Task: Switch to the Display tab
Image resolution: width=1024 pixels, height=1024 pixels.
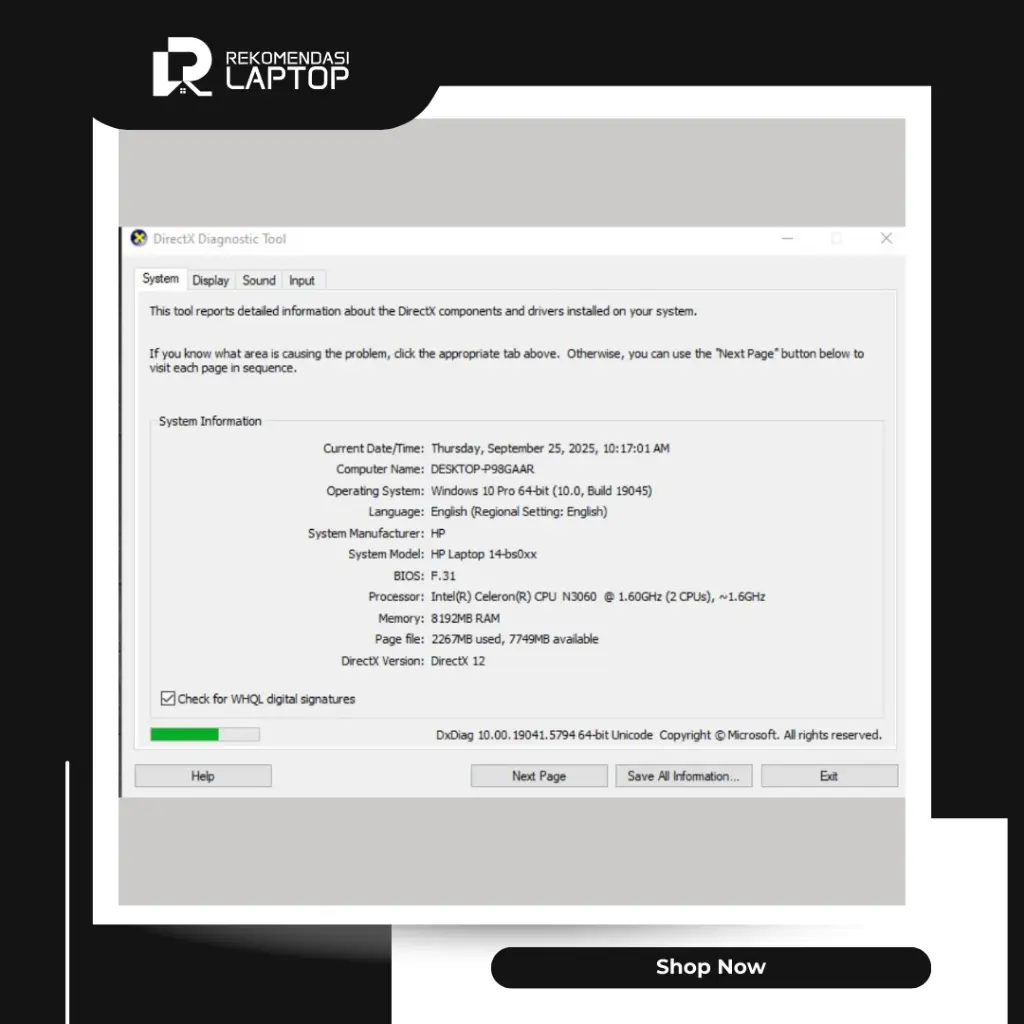Action: (x=210, y=281)
